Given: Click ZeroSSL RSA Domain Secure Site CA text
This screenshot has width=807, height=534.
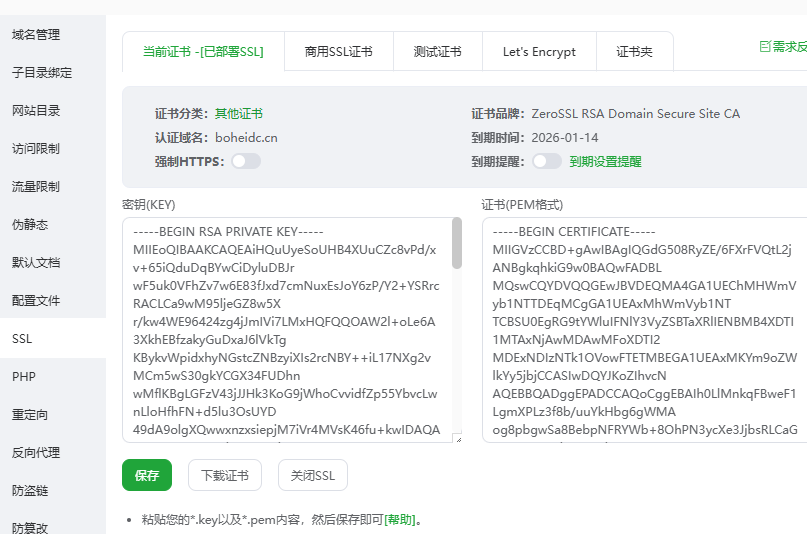Looking at the screenshot, I should point(636,114).
